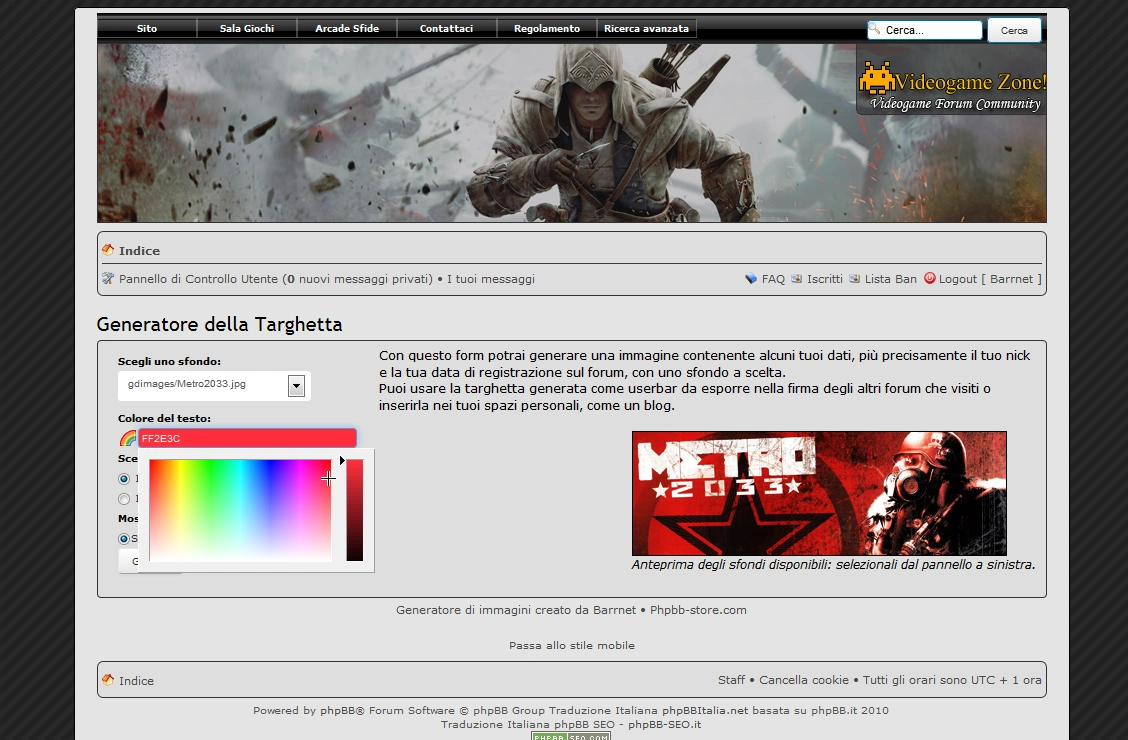Image resolution: width=1128 pixels, height=740 pixels.
Task: Open the Contattaci menu item
Action: point(446,29)
